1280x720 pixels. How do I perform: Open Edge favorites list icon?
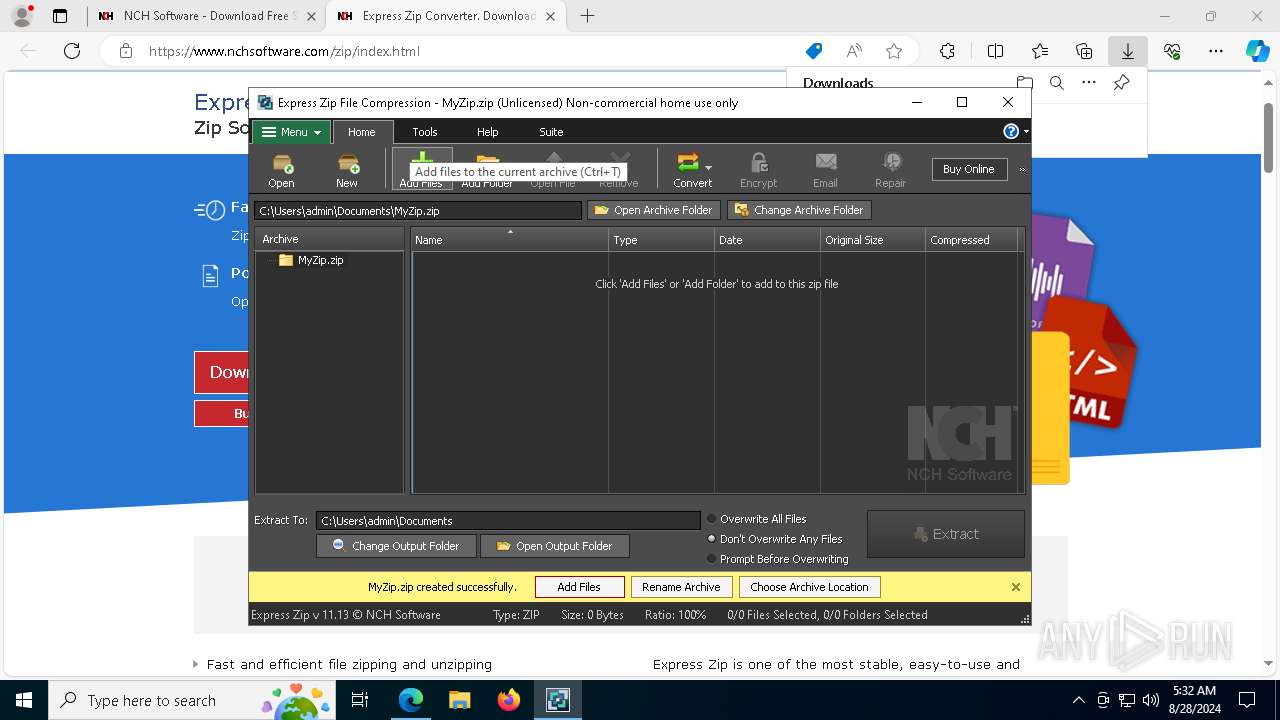(1040, 51)
